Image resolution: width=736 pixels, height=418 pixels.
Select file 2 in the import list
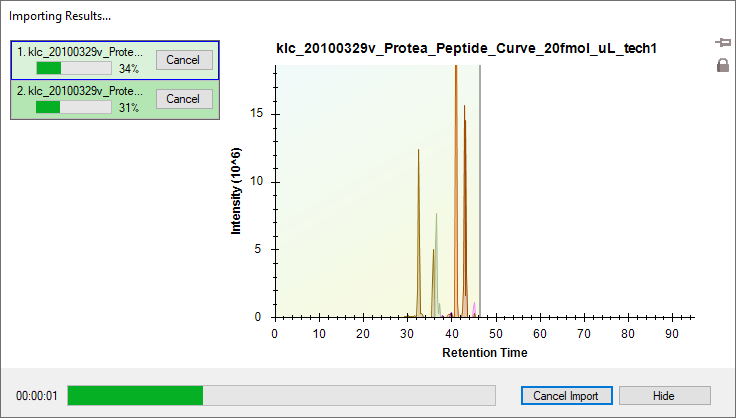click(x=115, y=99)
